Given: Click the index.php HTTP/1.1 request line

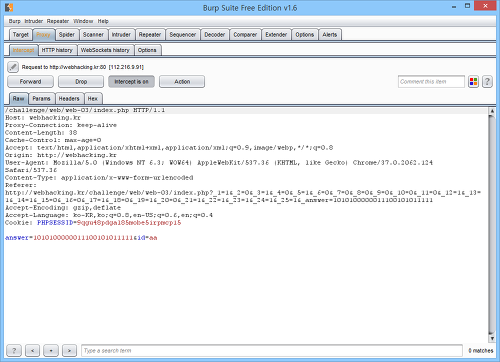Looking at the screenshot, I should [x=85, y=110].
